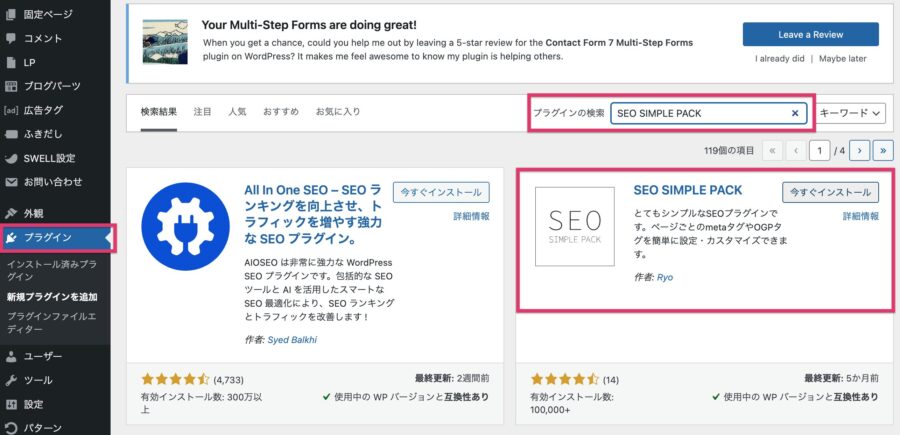This screenshot has width=900, height=435.
Task: Switch to the お気に入り tab
Action: click(x=338, y=112)
